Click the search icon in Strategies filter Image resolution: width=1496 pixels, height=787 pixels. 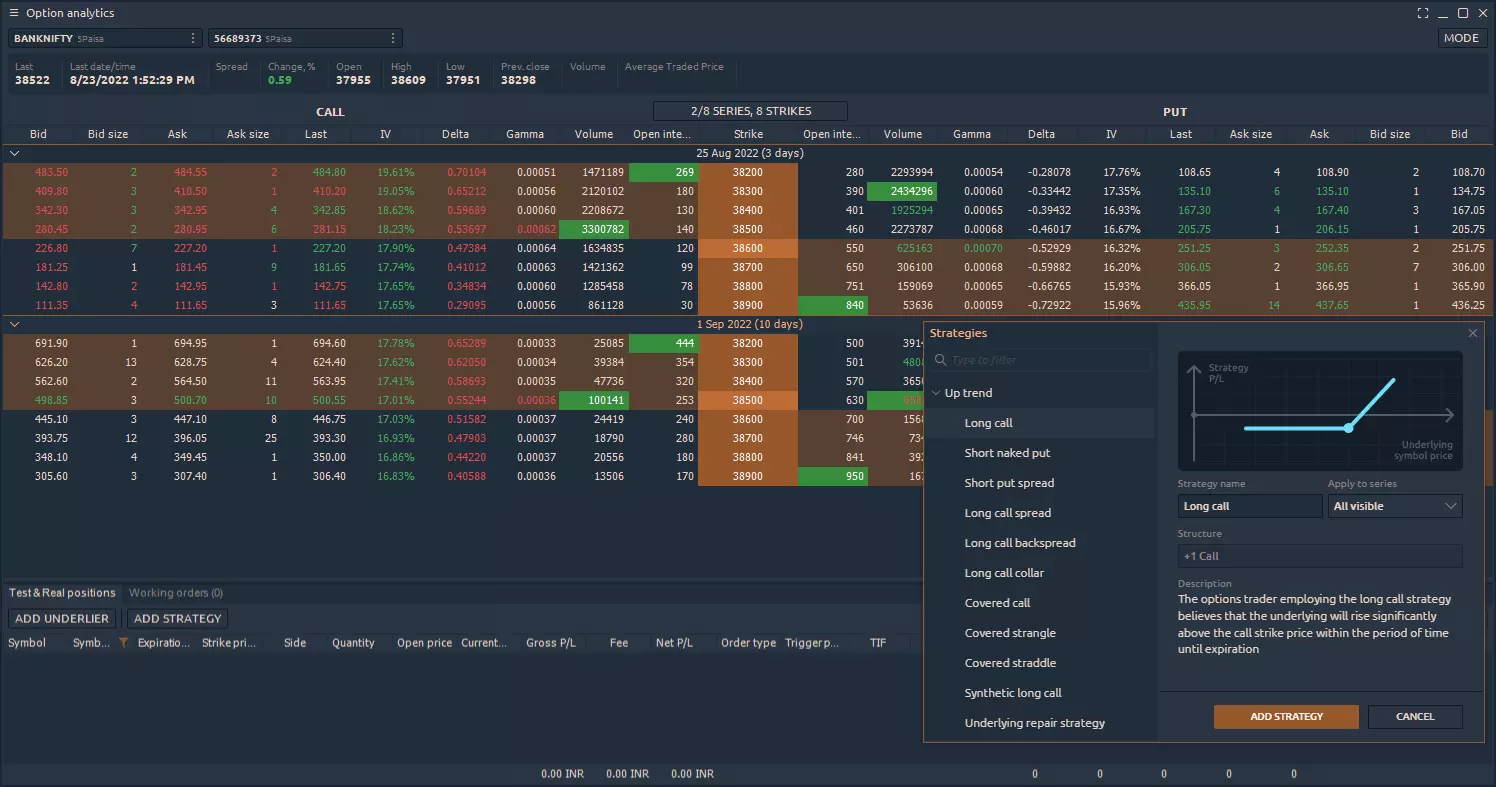point(941,360)
